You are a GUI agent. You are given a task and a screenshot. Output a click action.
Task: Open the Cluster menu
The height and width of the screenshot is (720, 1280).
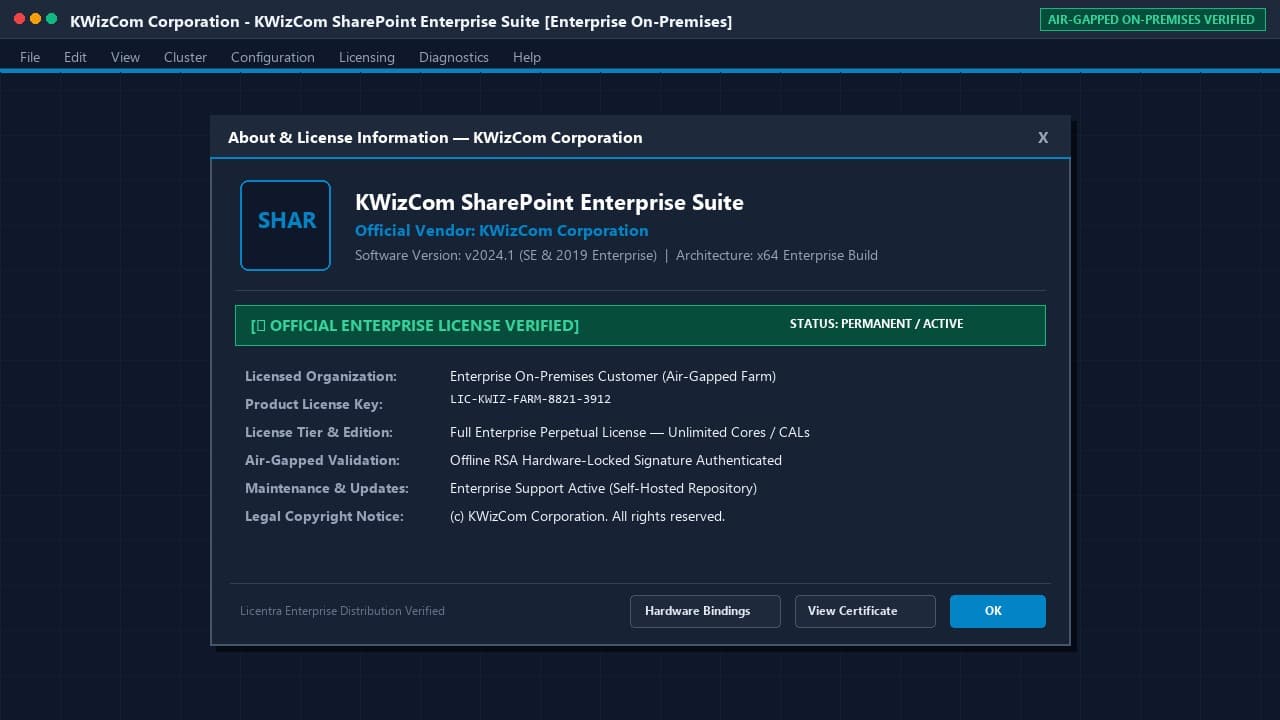coord(185,57)
